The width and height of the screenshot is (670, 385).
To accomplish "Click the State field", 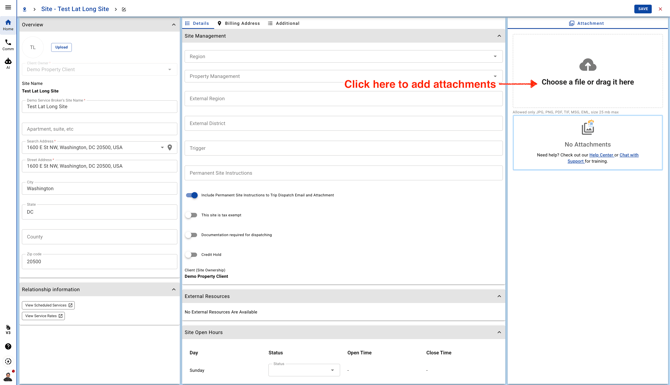I will (x=100, y=212).
